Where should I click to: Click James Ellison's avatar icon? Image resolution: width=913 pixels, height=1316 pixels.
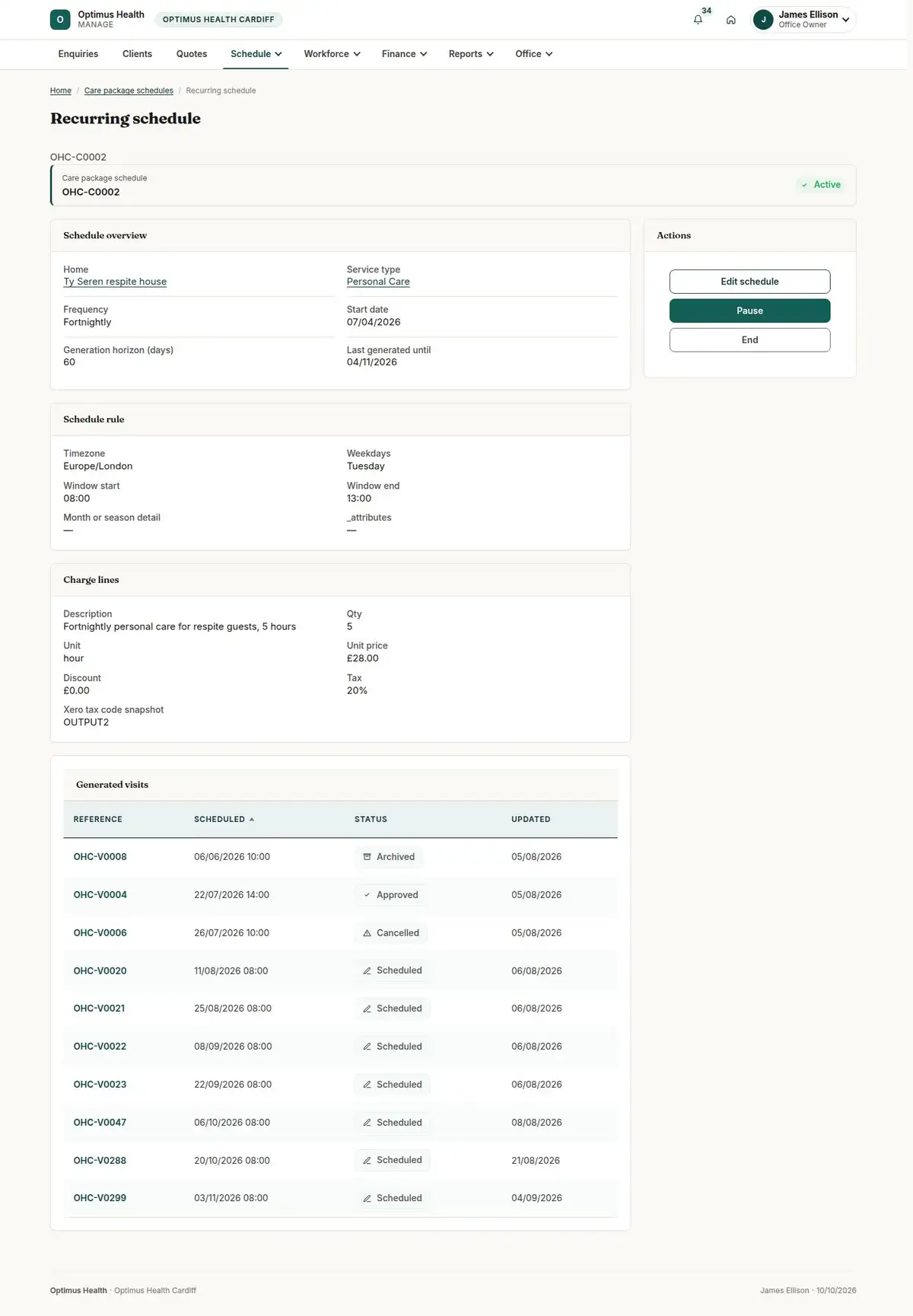[x=763, y=20]
